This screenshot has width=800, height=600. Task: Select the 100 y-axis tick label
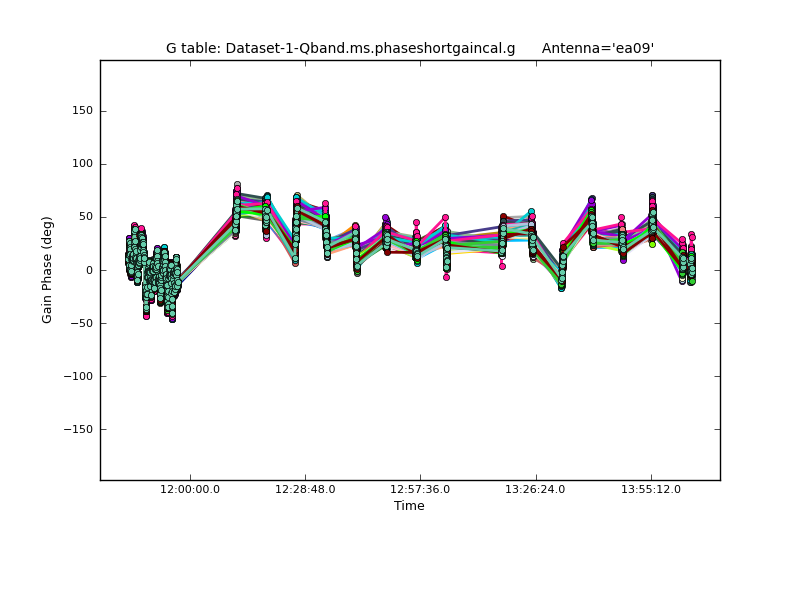point(81,164)
